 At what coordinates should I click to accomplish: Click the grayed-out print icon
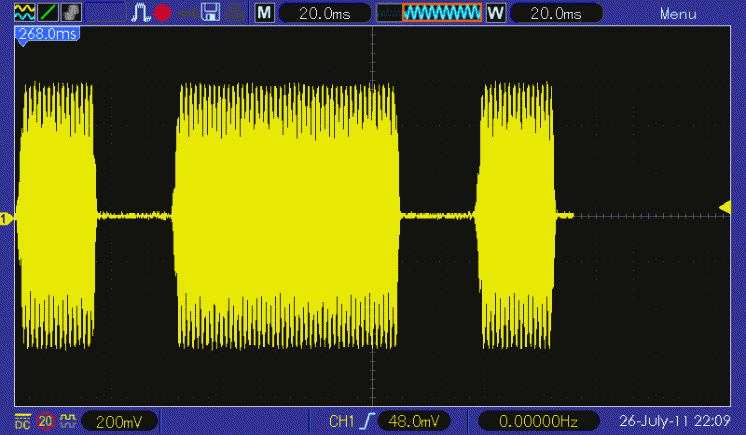pyautogui.click(x=232, y=13)
